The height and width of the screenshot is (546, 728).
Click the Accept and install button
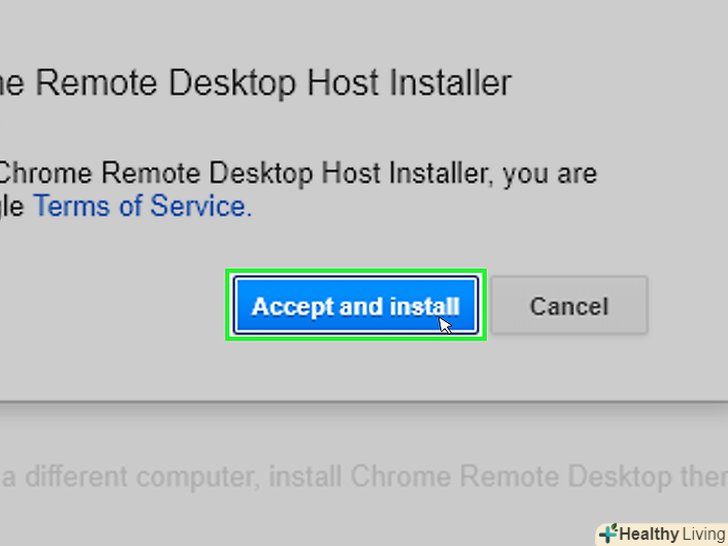click(x=355, y=305)
